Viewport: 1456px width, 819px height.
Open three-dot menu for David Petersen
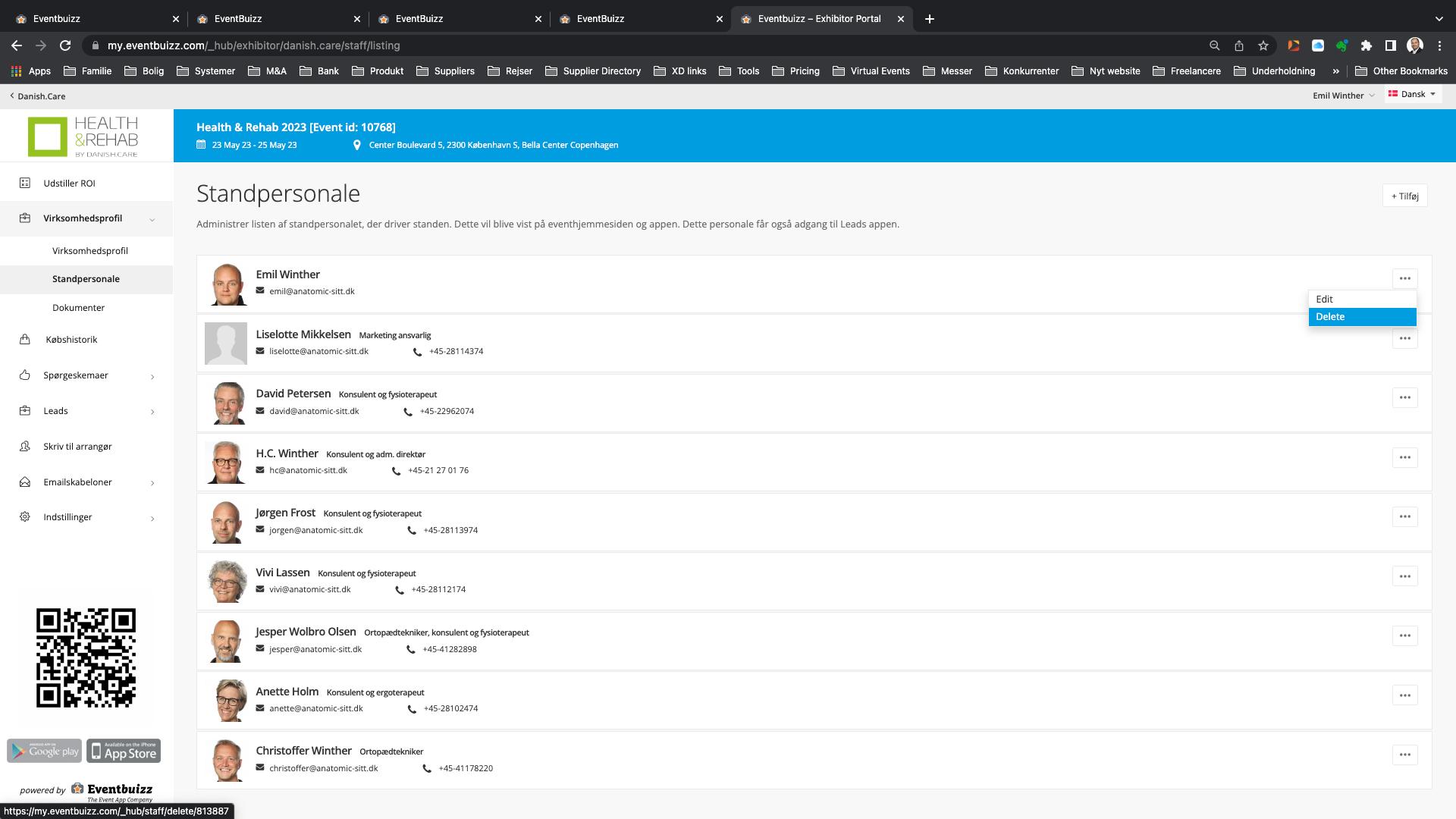pos(1404,397)
